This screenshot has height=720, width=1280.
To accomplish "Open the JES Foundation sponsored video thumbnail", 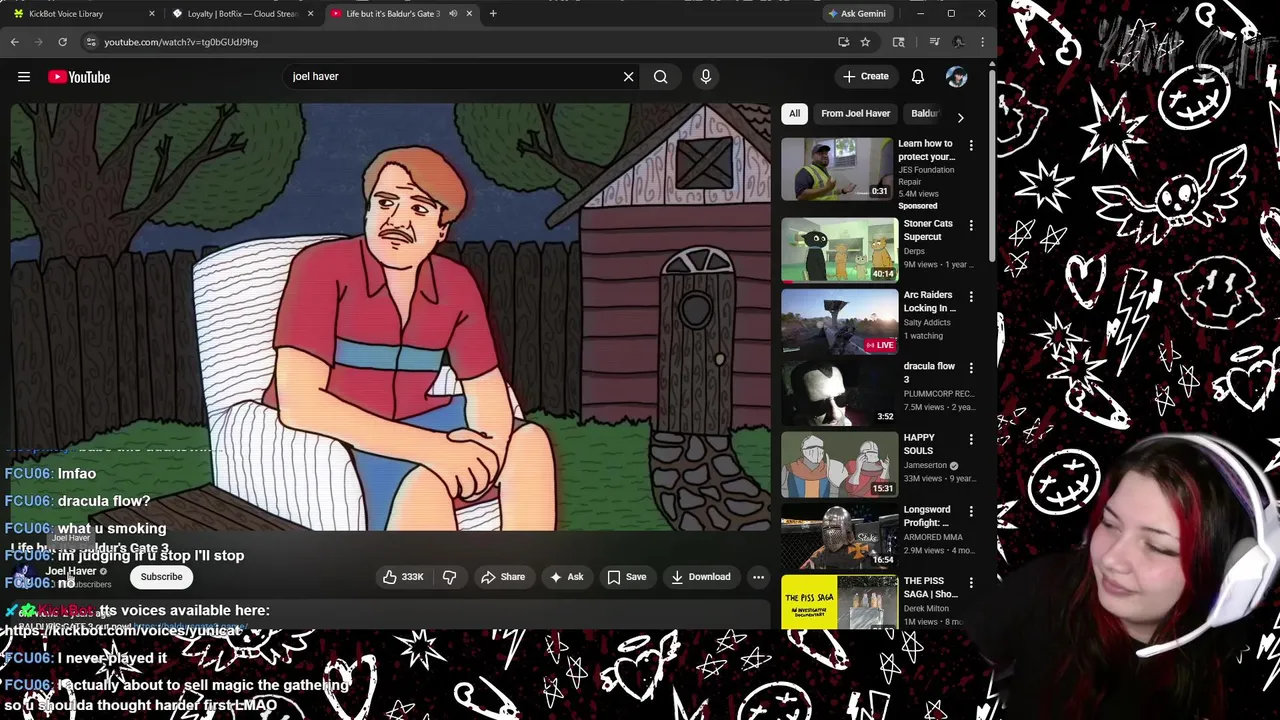I will (x=838, y=169).
